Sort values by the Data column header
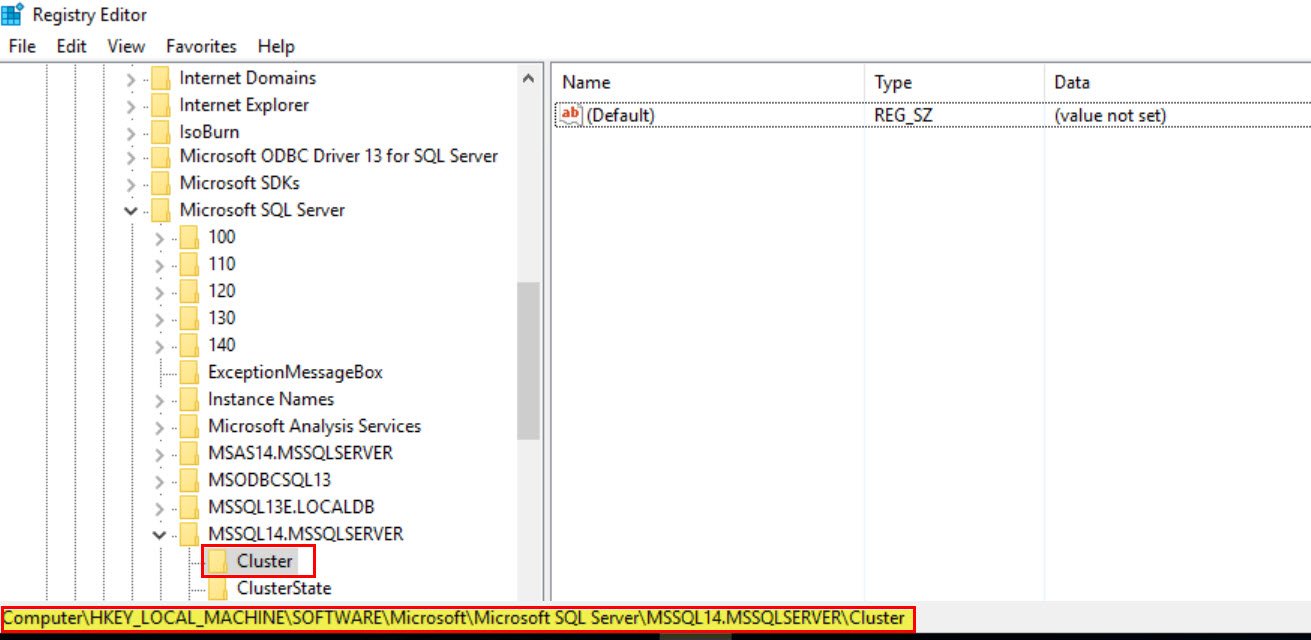The width and height of the screenshot is (1311, 640). (x=1178, y=82)
